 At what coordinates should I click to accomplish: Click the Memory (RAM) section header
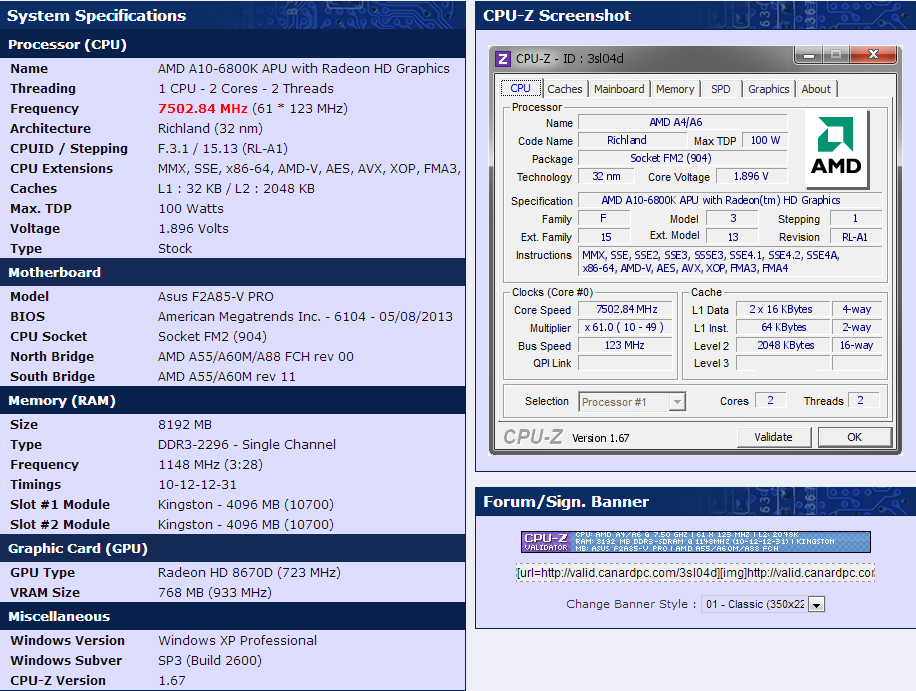(x=233, y=401)
